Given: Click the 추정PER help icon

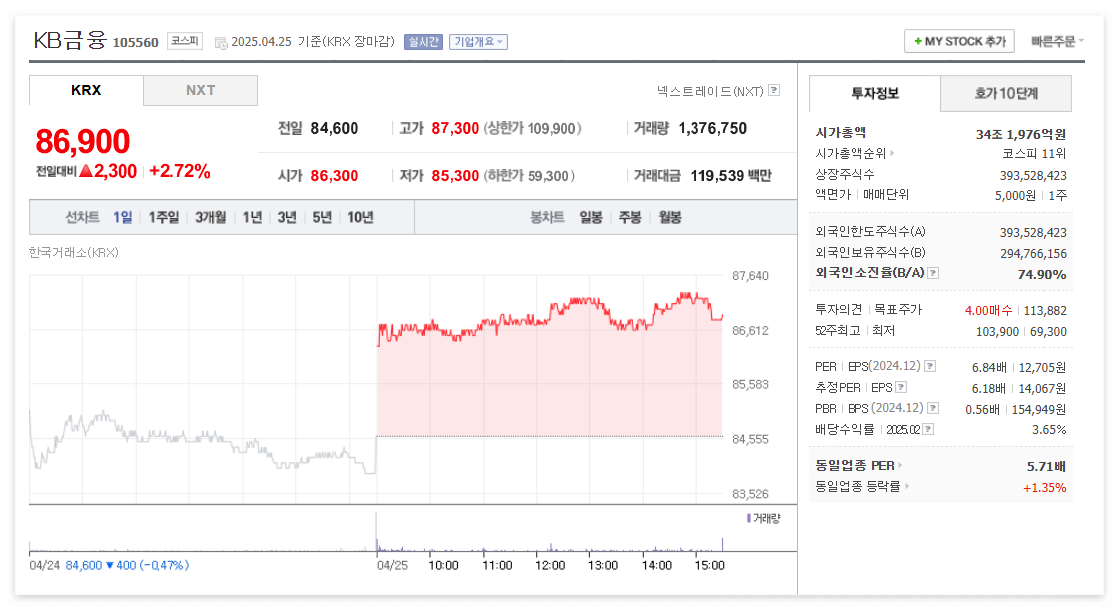Looking at the screenshot, I should pos(901,386).
